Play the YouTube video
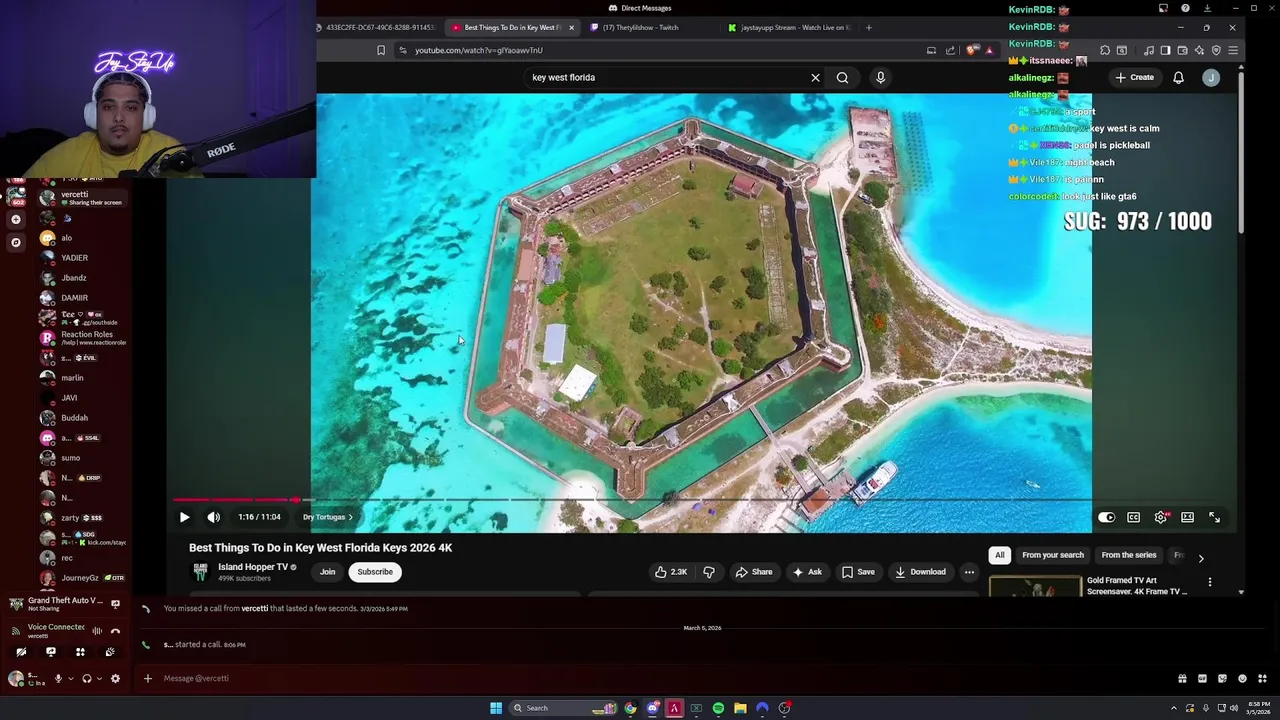The image size is (1280, 720). pyautogui.click(x=184, y=517)
